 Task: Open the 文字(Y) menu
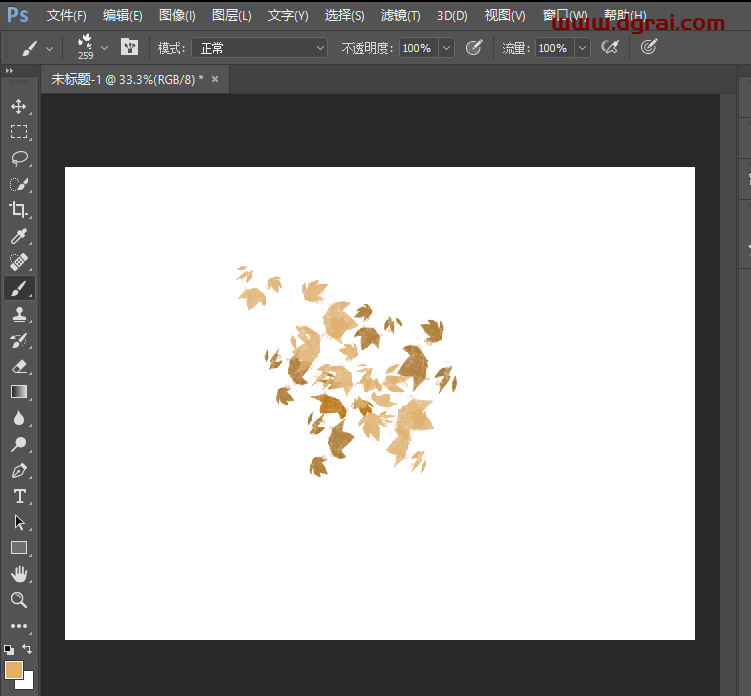click(288, 15)
